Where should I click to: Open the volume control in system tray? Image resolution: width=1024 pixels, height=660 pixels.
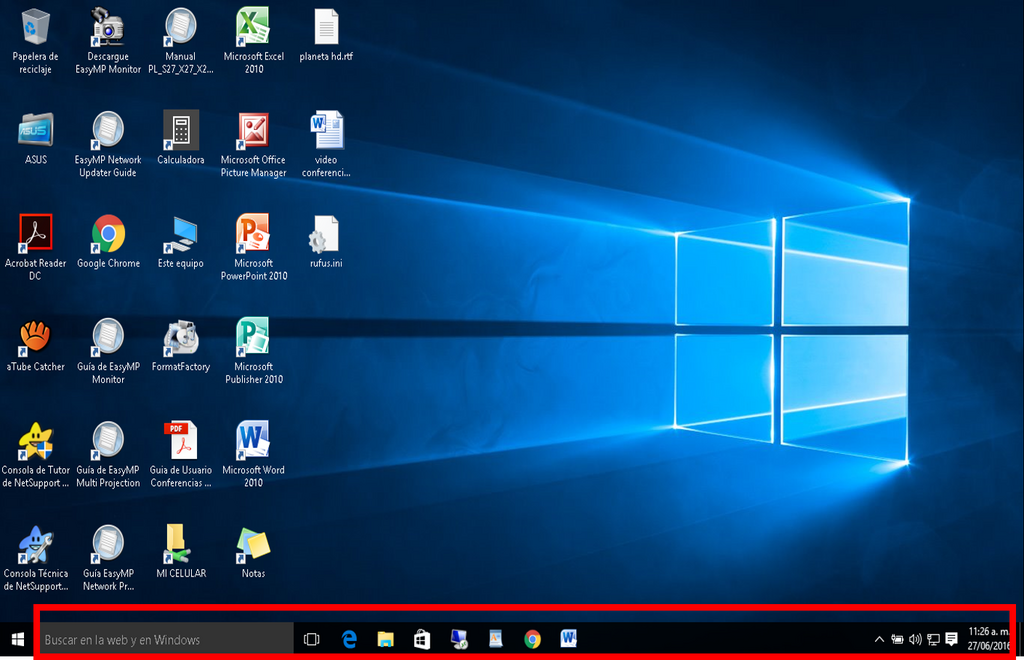[915, 640]
